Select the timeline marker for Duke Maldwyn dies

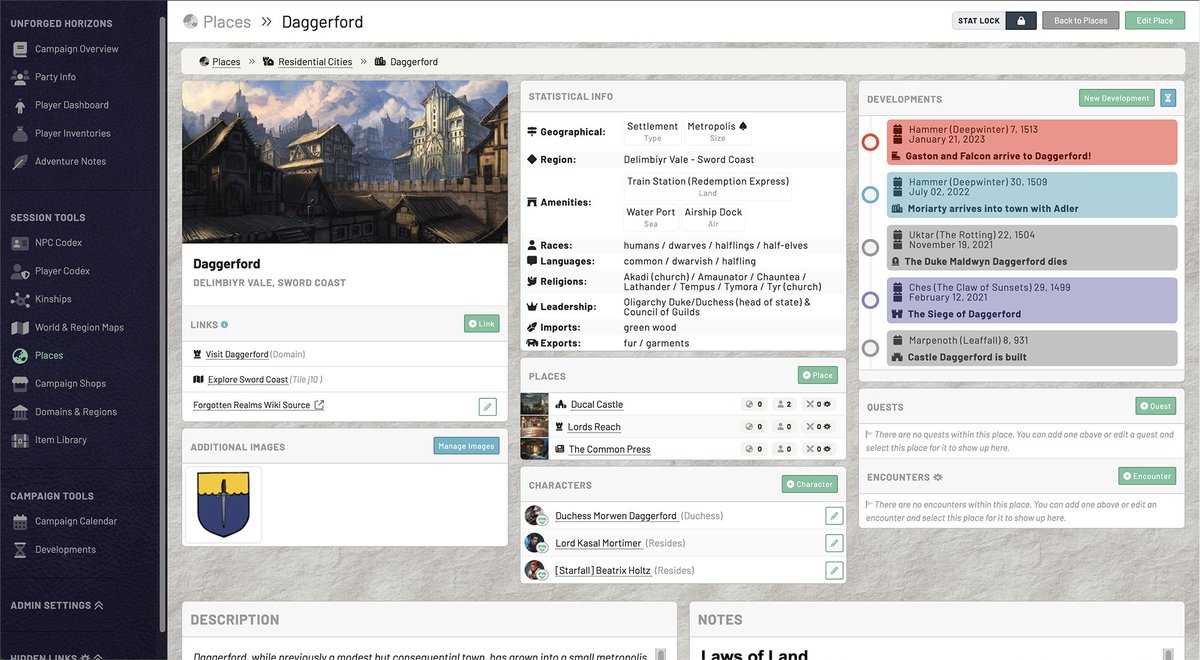(870, 247)
